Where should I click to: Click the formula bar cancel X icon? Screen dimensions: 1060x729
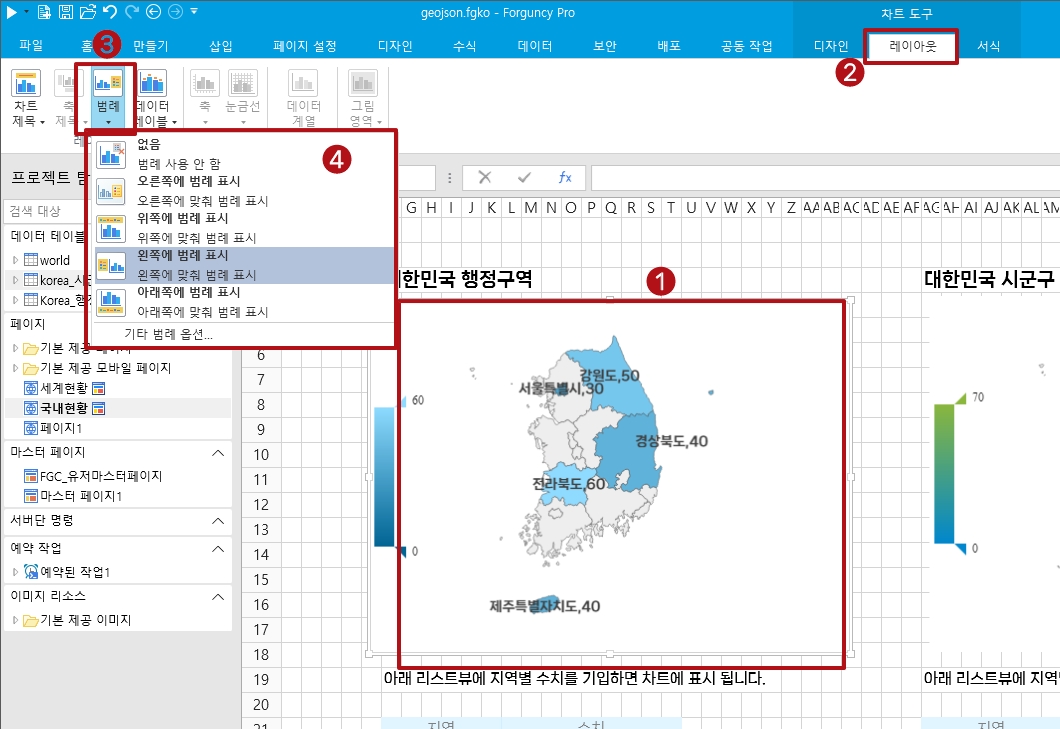485,177
